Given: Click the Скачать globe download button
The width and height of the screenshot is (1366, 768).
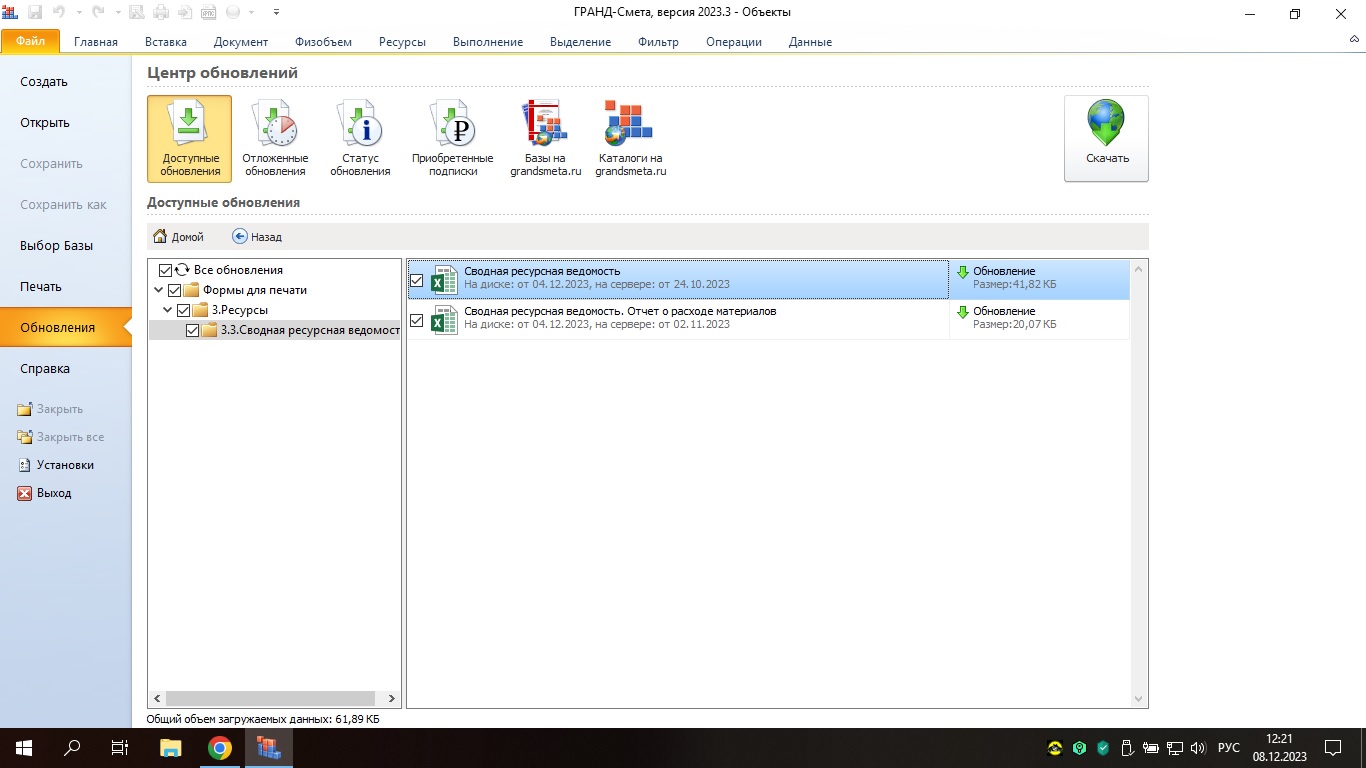Looking at the screenshot, I should [1106, 138].
